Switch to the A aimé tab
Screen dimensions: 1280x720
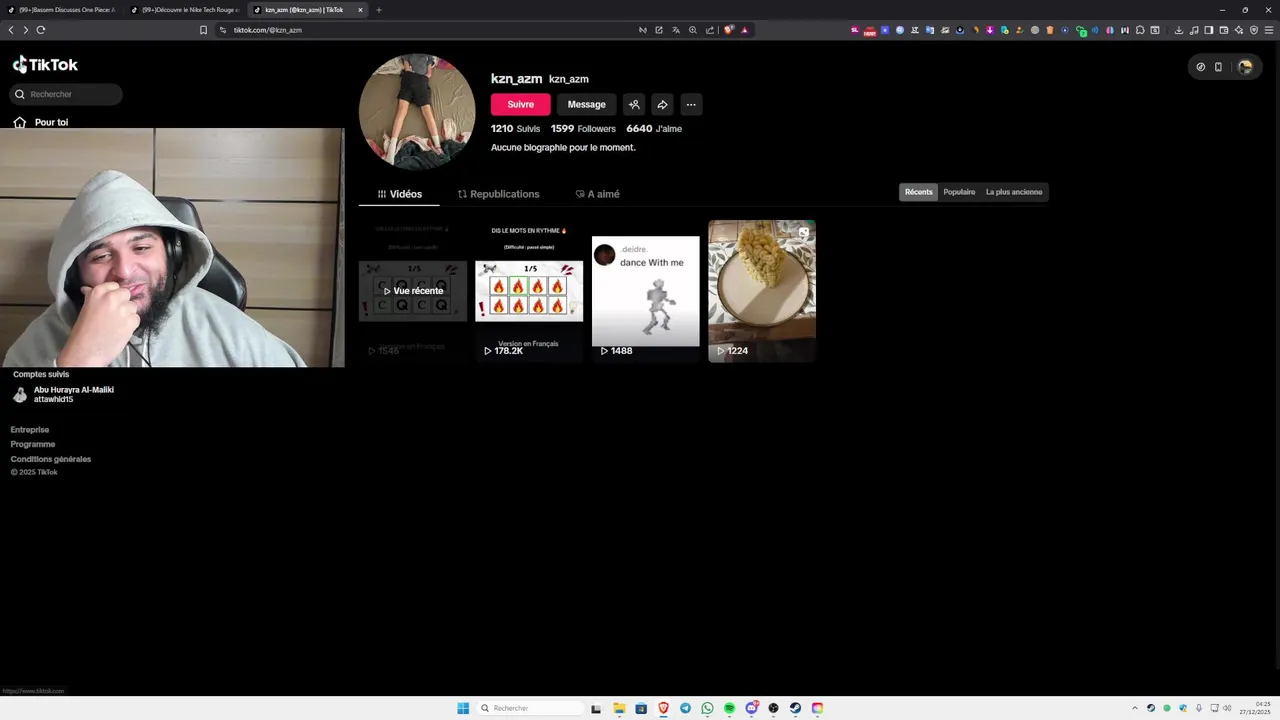click(598, 194)
